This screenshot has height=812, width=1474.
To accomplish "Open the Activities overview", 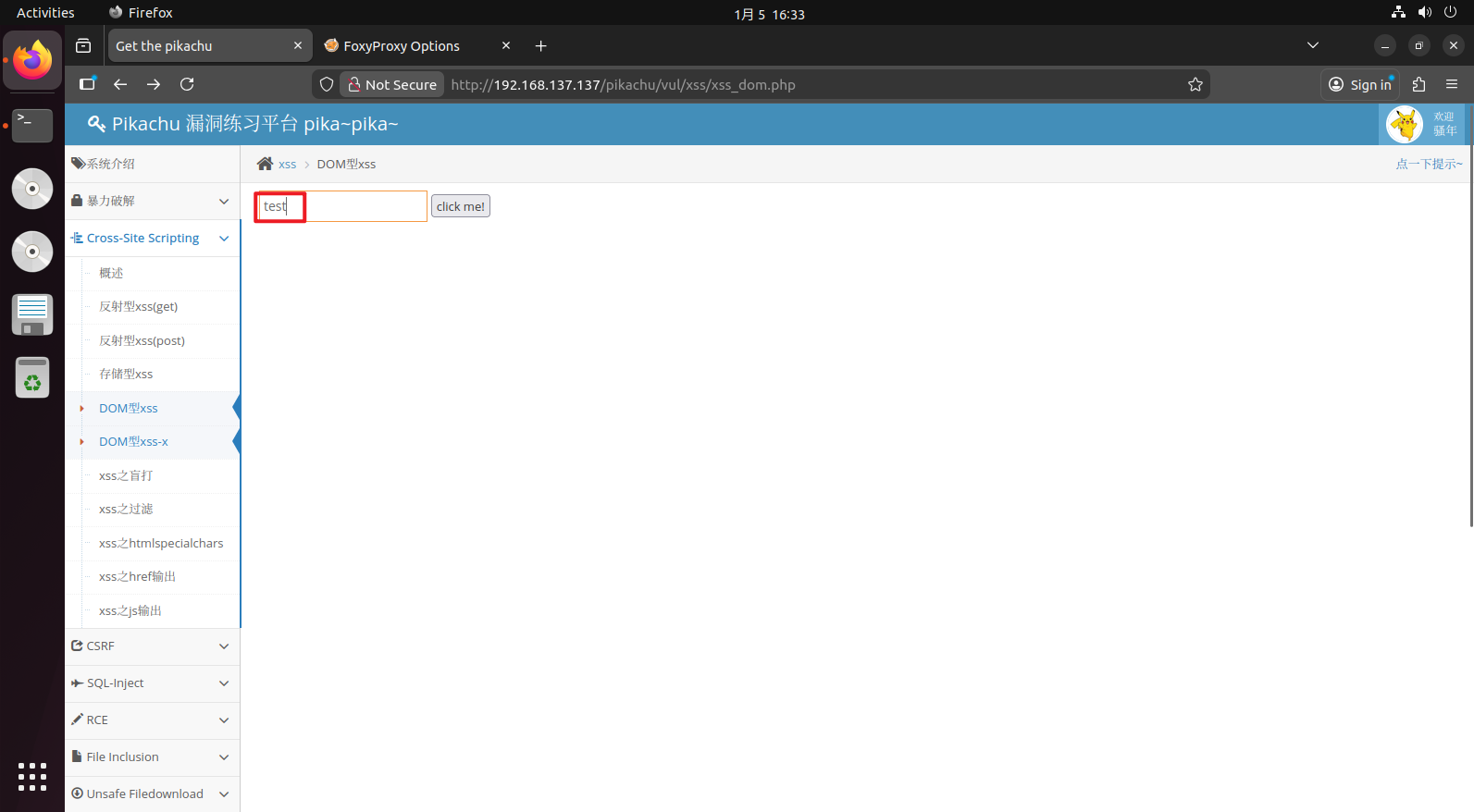I will 45,12.
